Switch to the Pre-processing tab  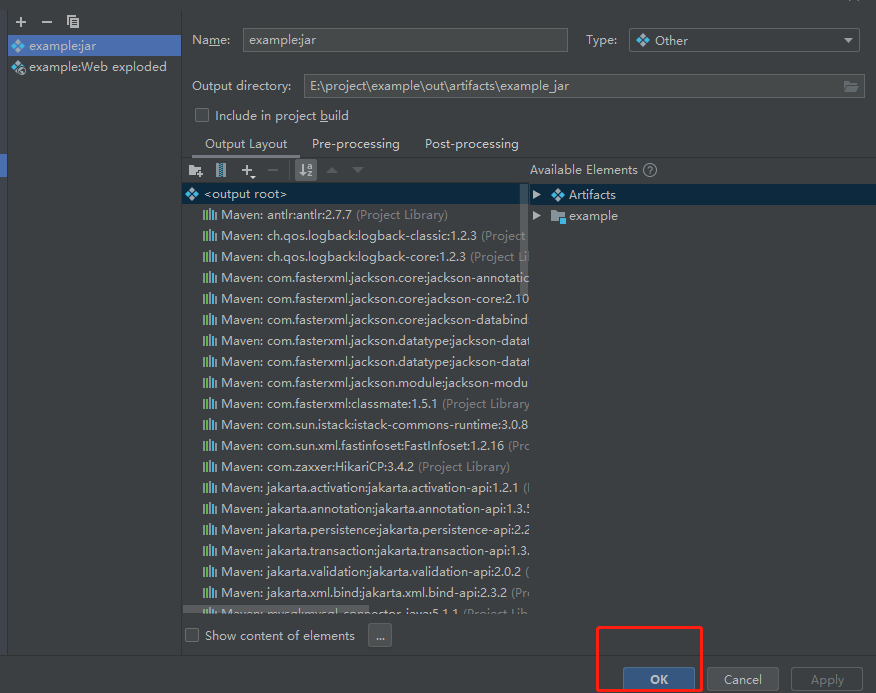(354, 143)
